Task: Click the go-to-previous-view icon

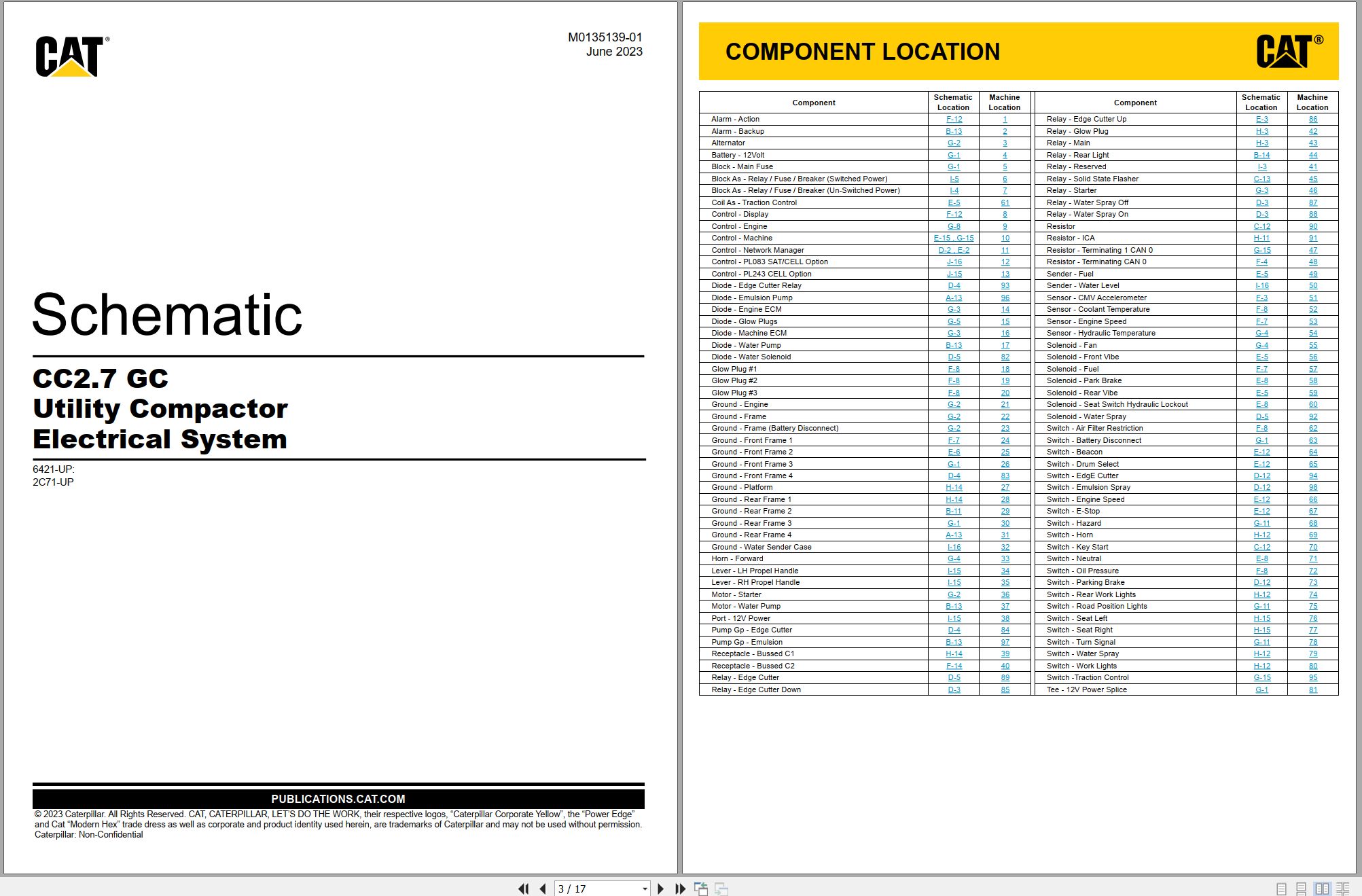Action: pyautogui.click(x=701, y=889)
